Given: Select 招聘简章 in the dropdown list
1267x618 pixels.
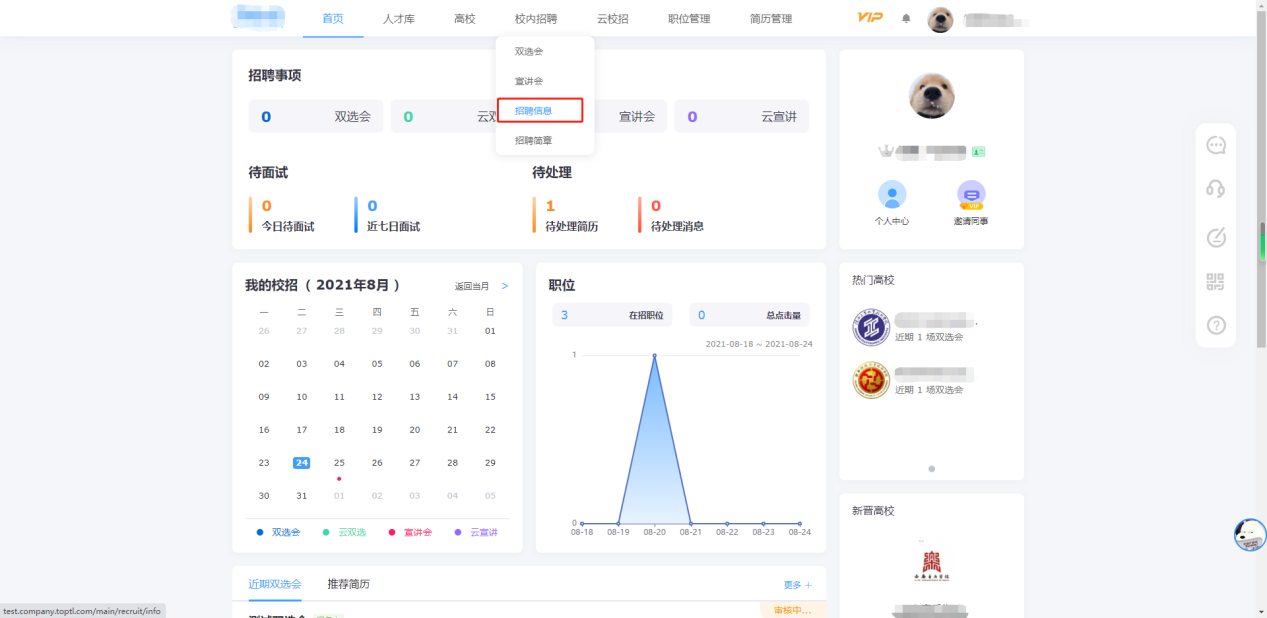Looking at the screenshot, I should pyautogui.click(x=533, y=141).
